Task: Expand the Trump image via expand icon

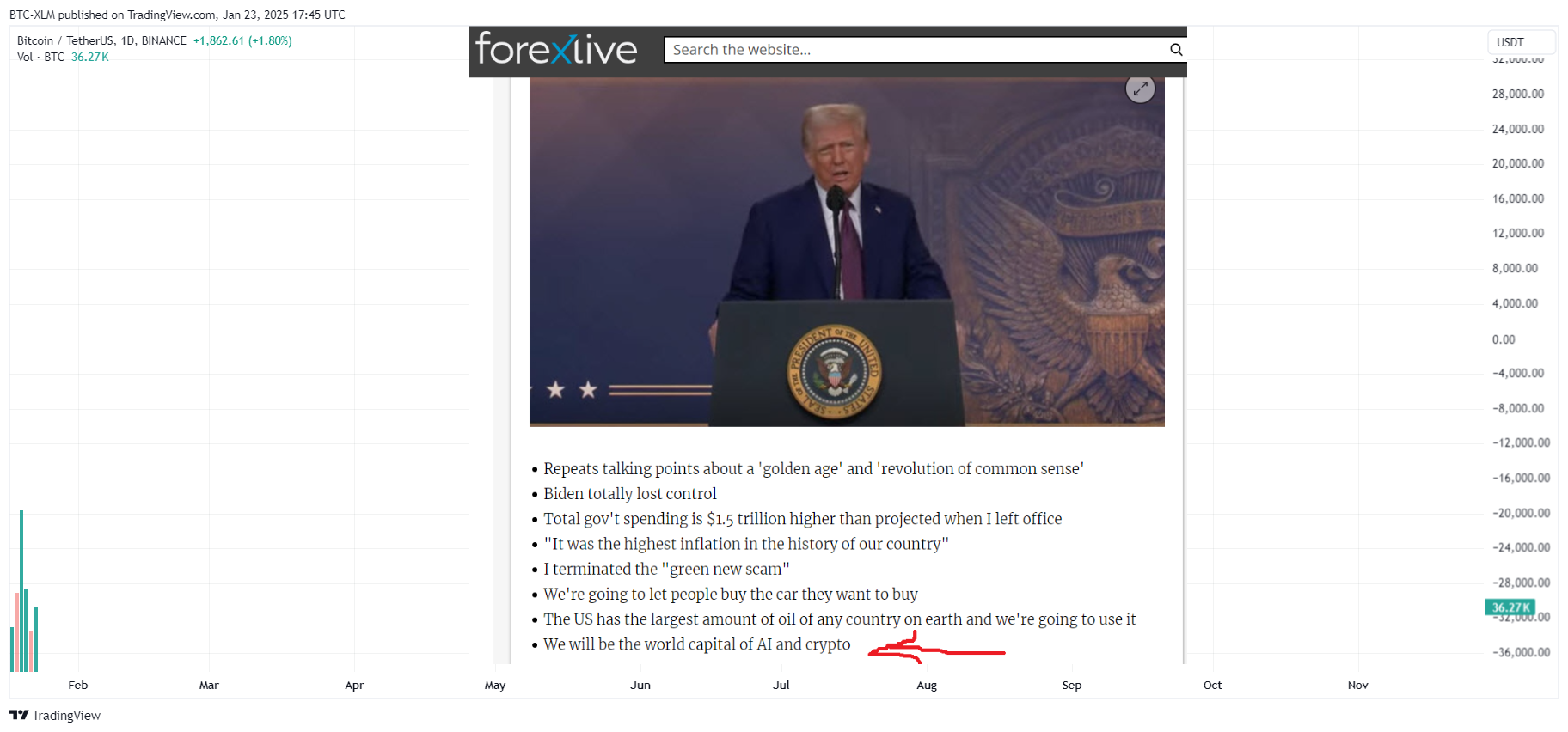Action: click(1140, 88)
